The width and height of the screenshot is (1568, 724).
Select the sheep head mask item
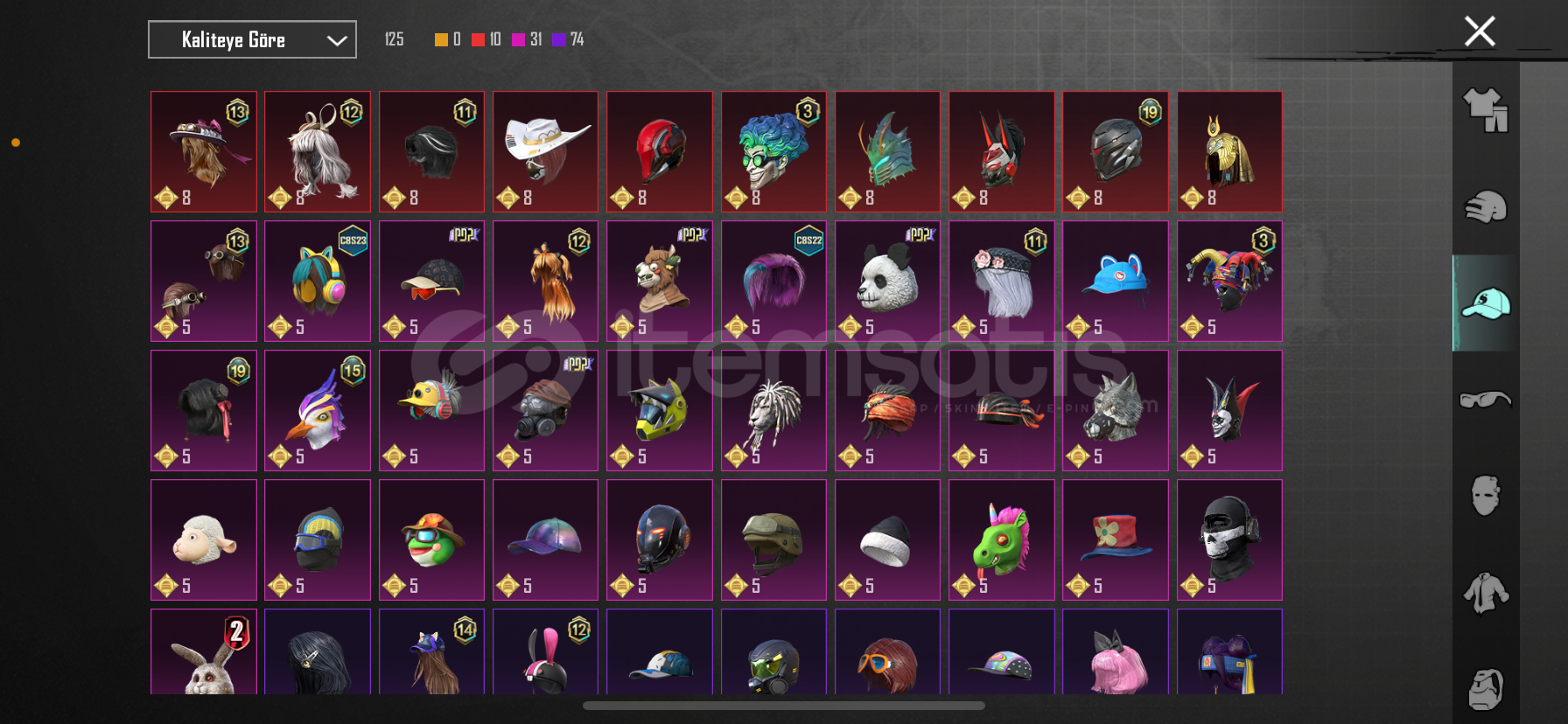point(204,540)
